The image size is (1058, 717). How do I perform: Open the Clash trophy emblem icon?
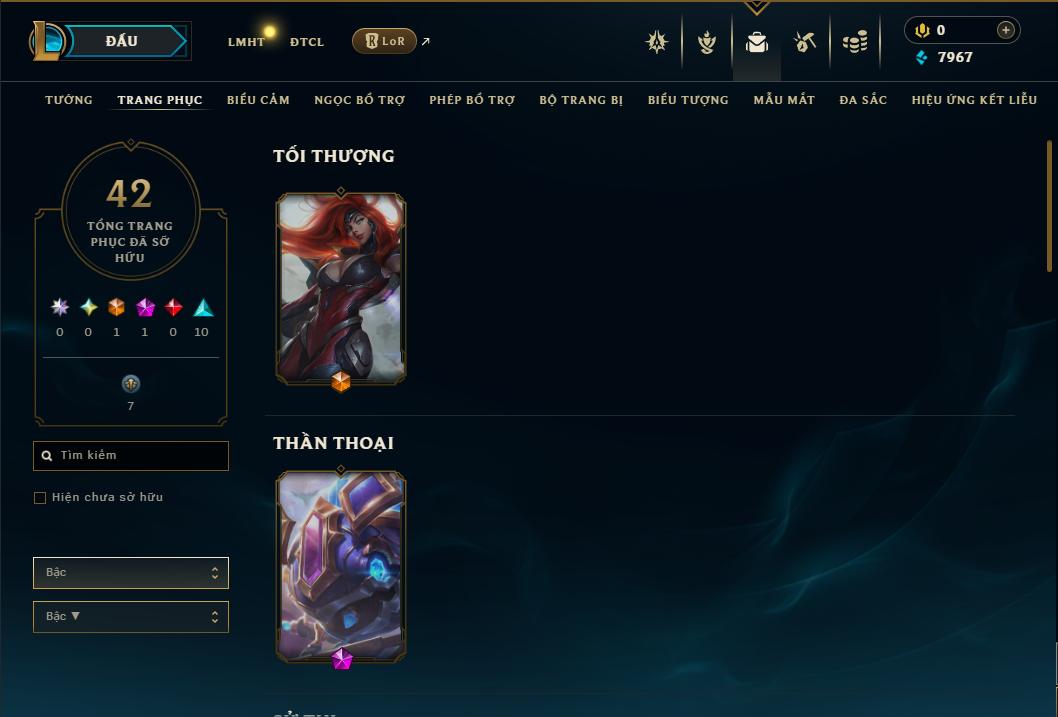click(x=657, y=42)
